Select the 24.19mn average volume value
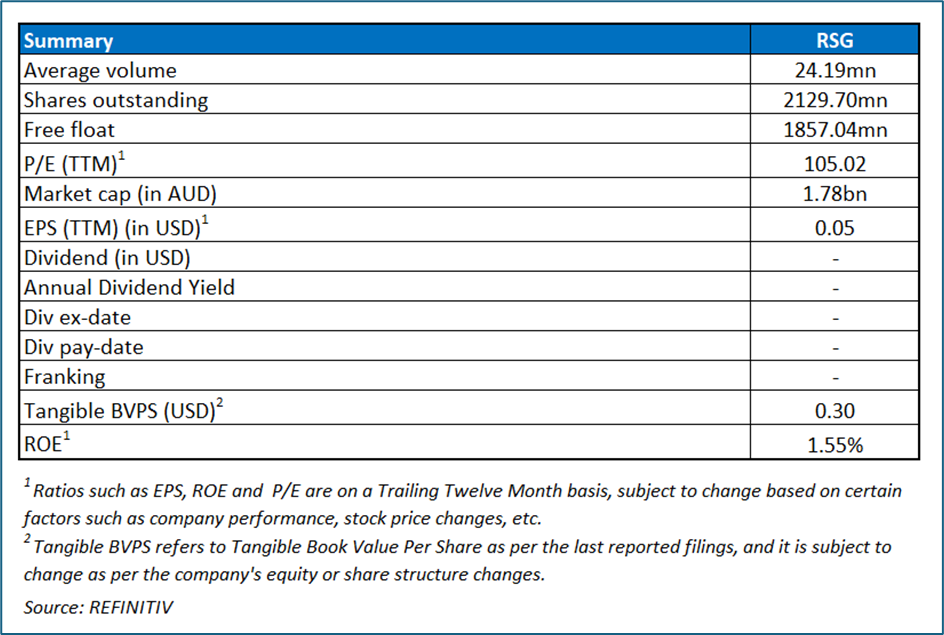944x635 pixels. pos(835,71)
